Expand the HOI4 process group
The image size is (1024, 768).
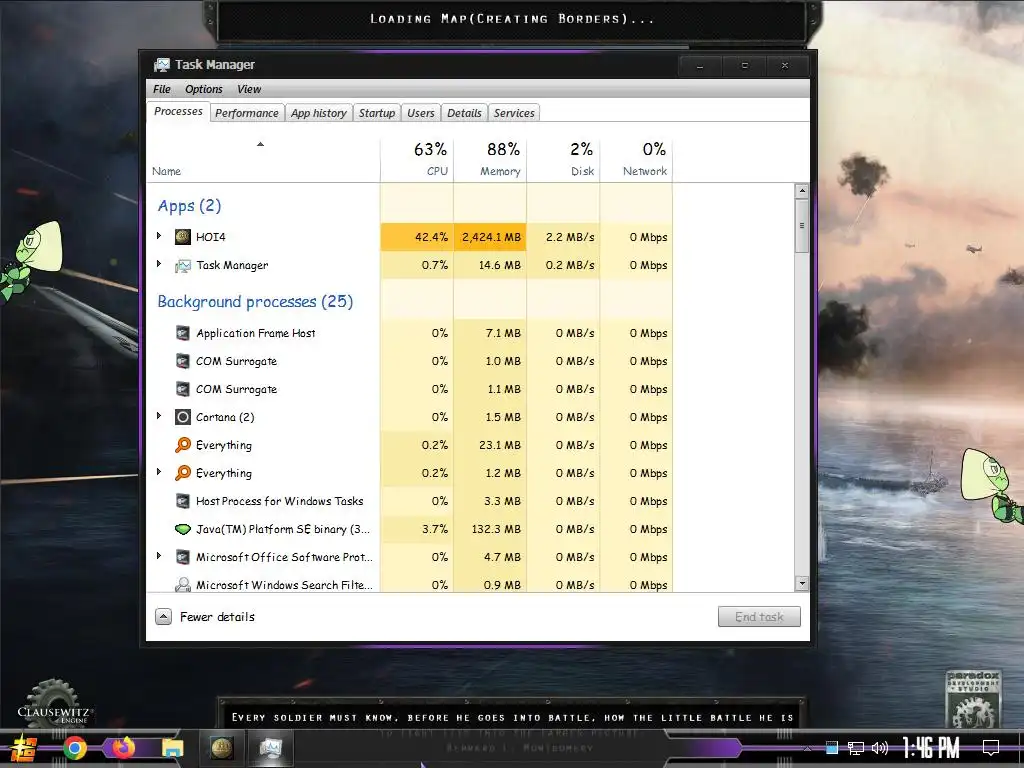tap(159, 236)
